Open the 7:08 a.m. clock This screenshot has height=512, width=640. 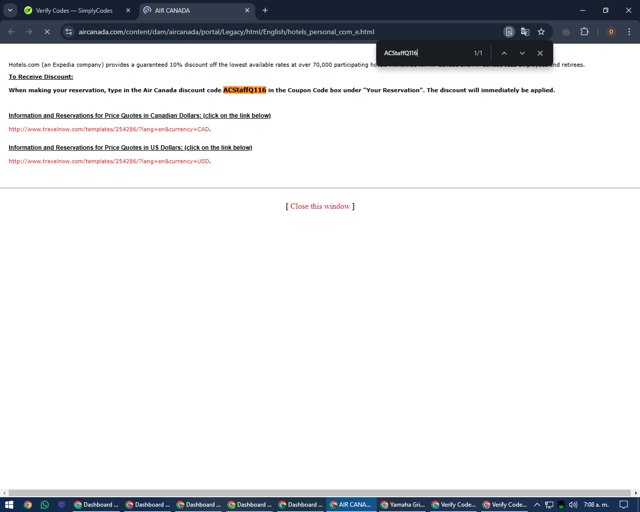596,505
